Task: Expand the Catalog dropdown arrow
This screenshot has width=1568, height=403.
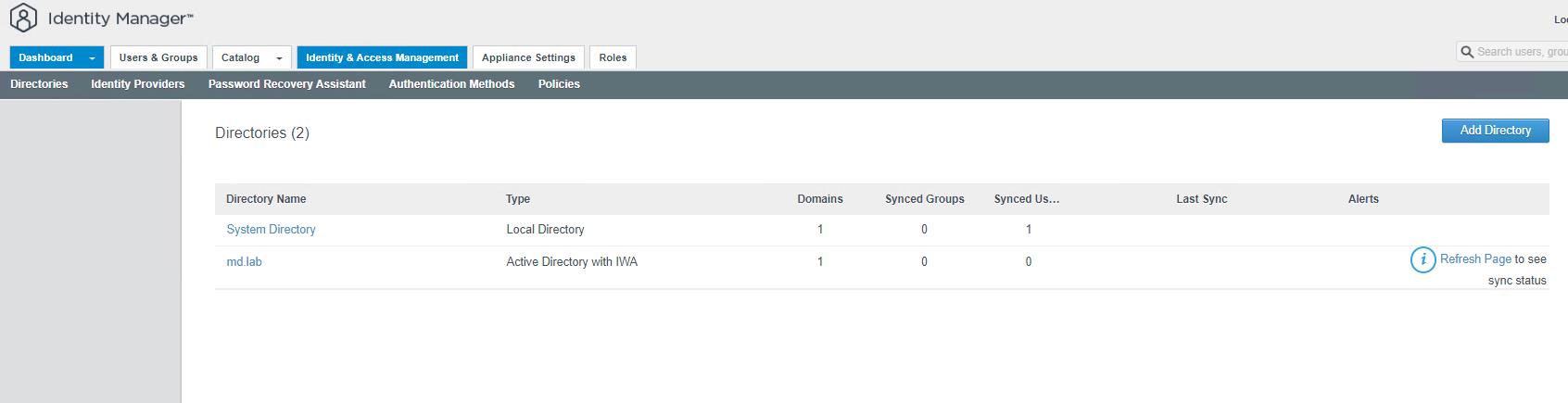Action: (279, 57)
